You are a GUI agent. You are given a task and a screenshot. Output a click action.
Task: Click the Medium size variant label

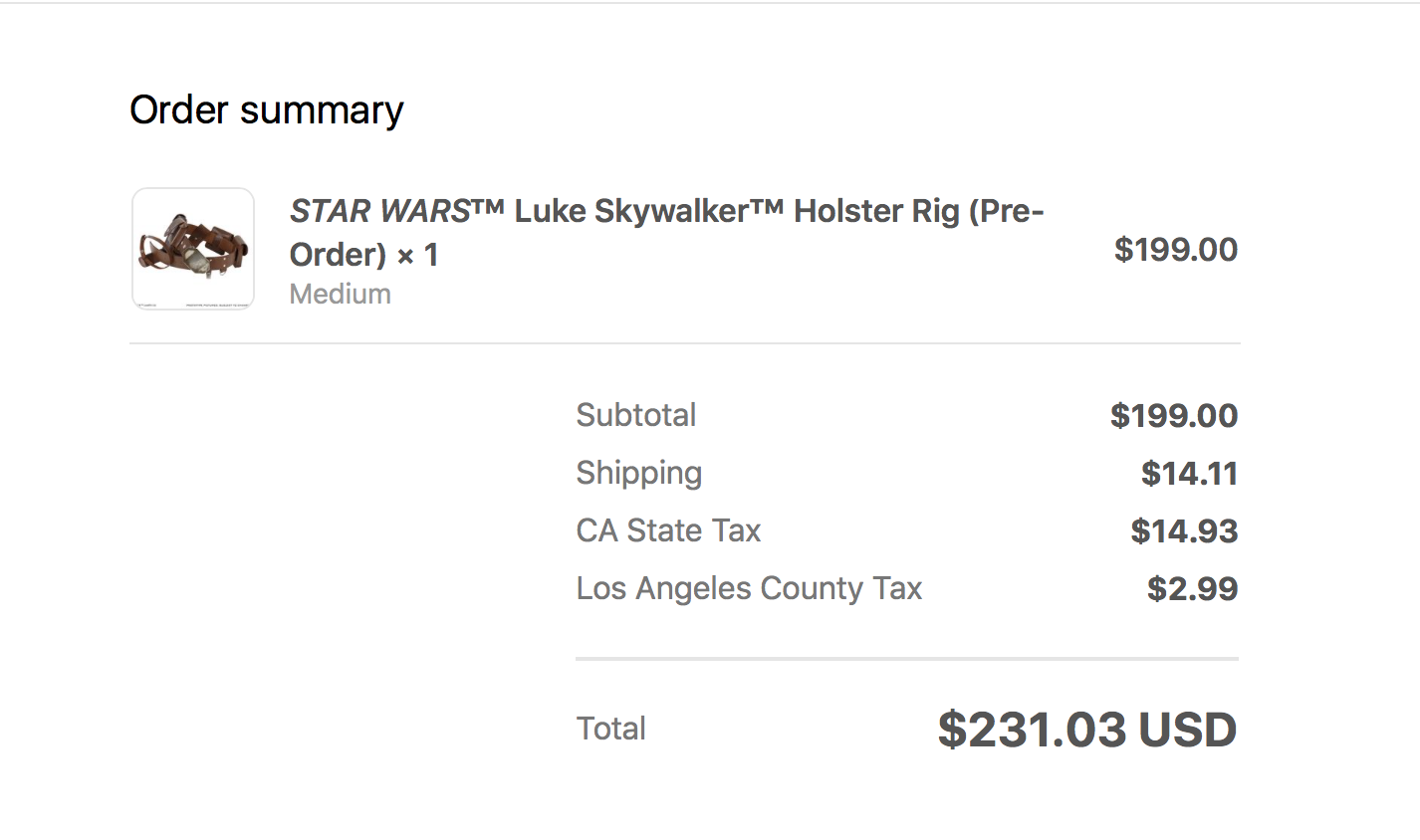[x=340, y=295]
